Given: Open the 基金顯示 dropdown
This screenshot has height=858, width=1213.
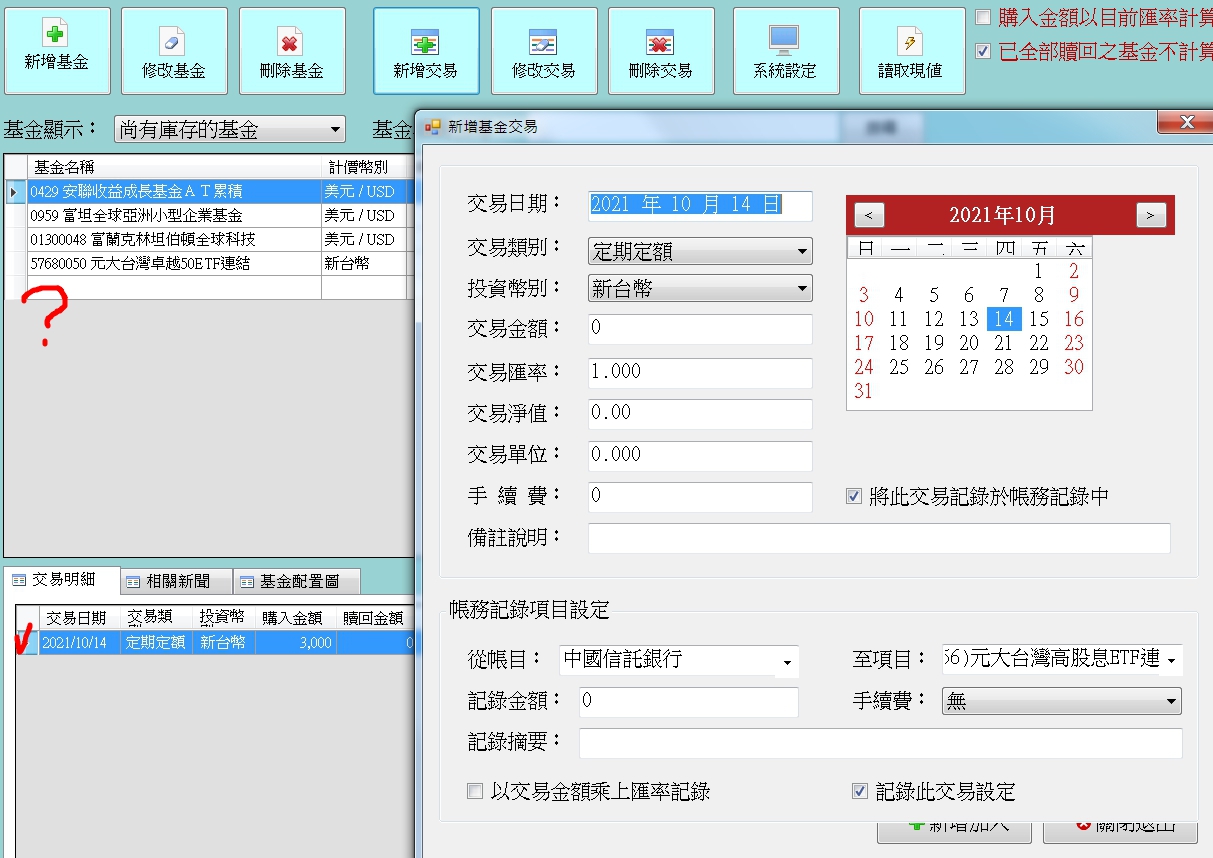Looking at the screenshot, I should tap(230, 130).
